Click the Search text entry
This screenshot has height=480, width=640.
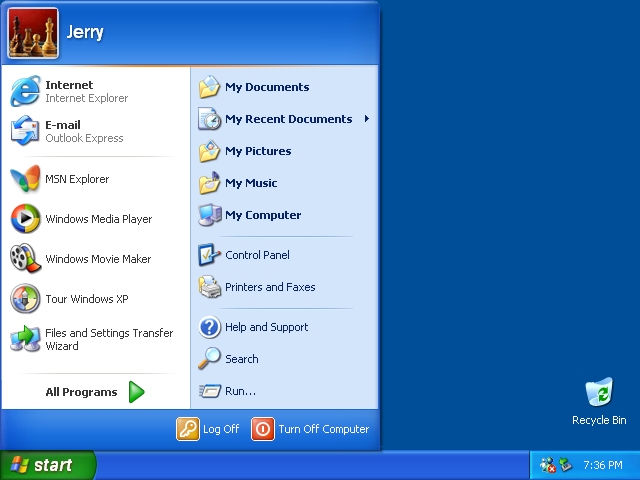point(242,359)
